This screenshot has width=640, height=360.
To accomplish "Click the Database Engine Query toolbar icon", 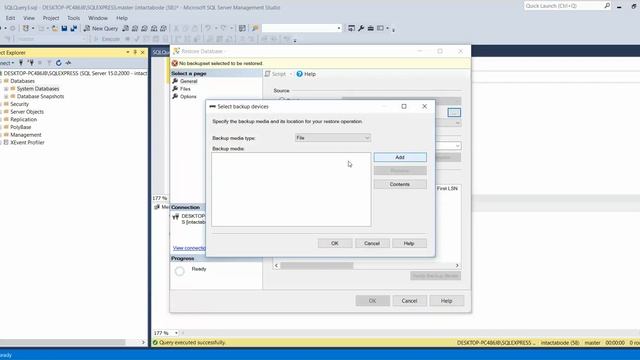I will (x=125, y=28).
